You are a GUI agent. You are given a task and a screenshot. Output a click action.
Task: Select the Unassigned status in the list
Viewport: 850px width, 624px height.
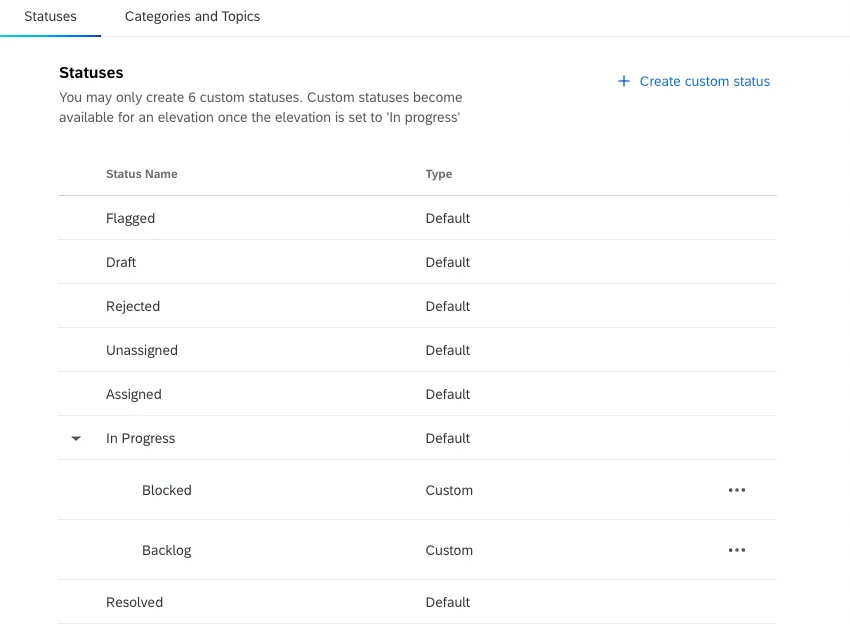pyautogui.click(x=142, y=350)
